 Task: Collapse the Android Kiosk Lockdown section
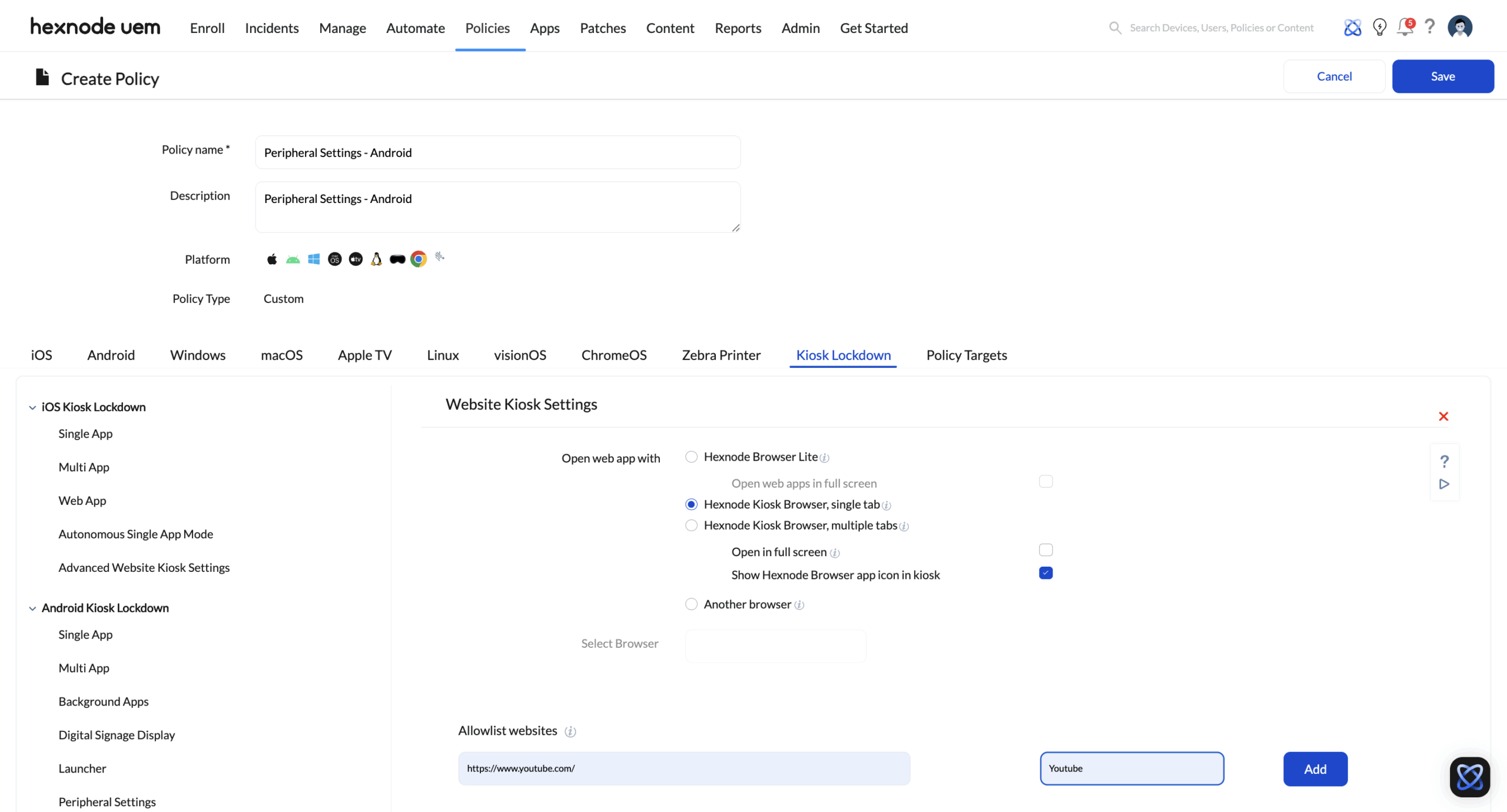pyautogui.click(x=32, y=608)
